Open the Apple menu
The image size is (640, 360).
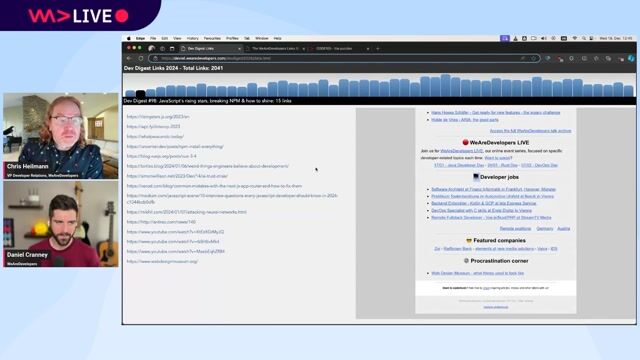pos(129,38)
